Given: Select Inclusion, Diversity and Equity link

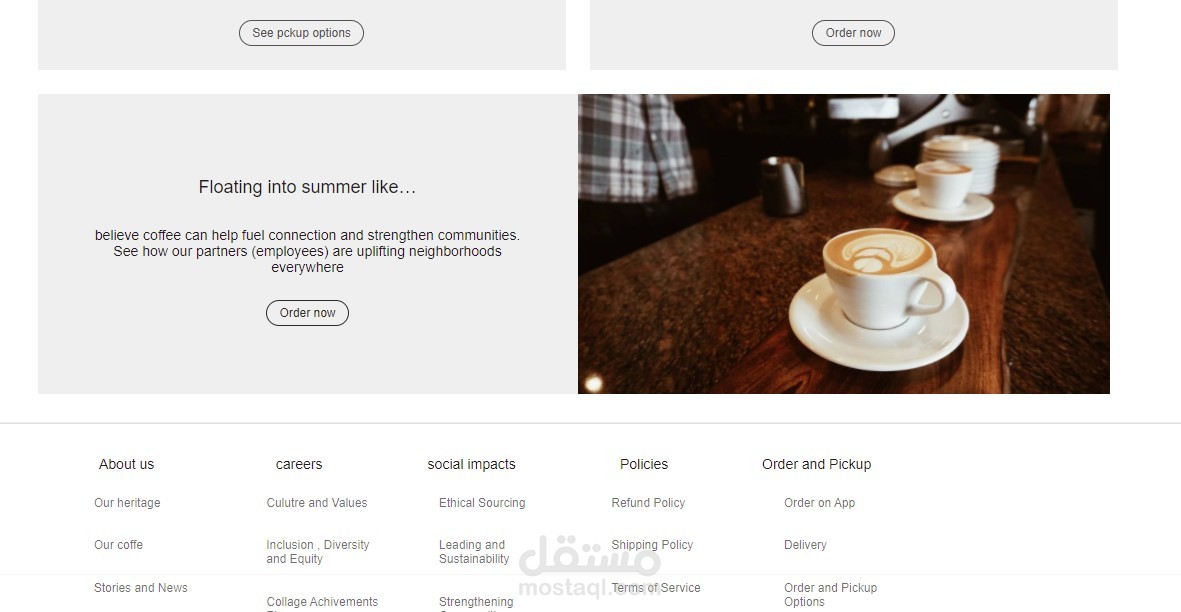Looking at the screenshot, I should (318, 552).
